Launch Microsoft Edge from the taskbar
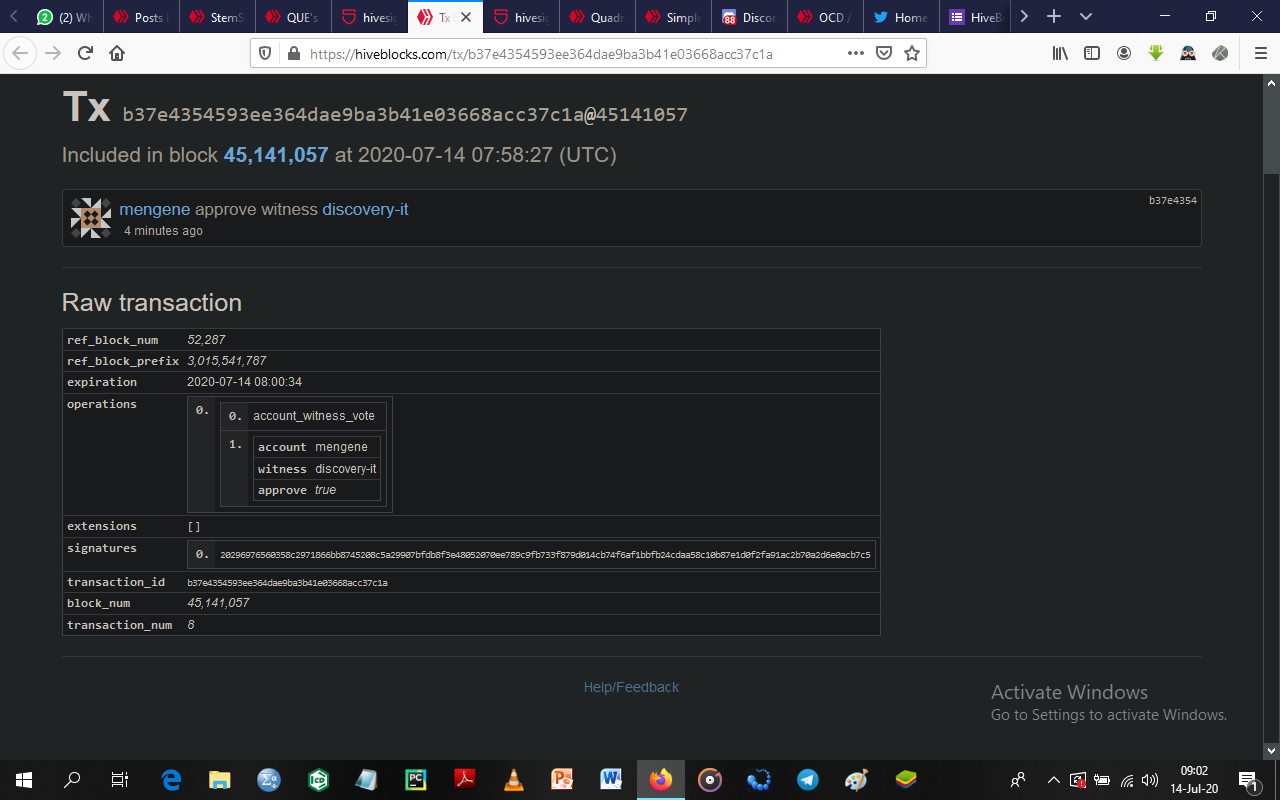 tap(171, 779)
